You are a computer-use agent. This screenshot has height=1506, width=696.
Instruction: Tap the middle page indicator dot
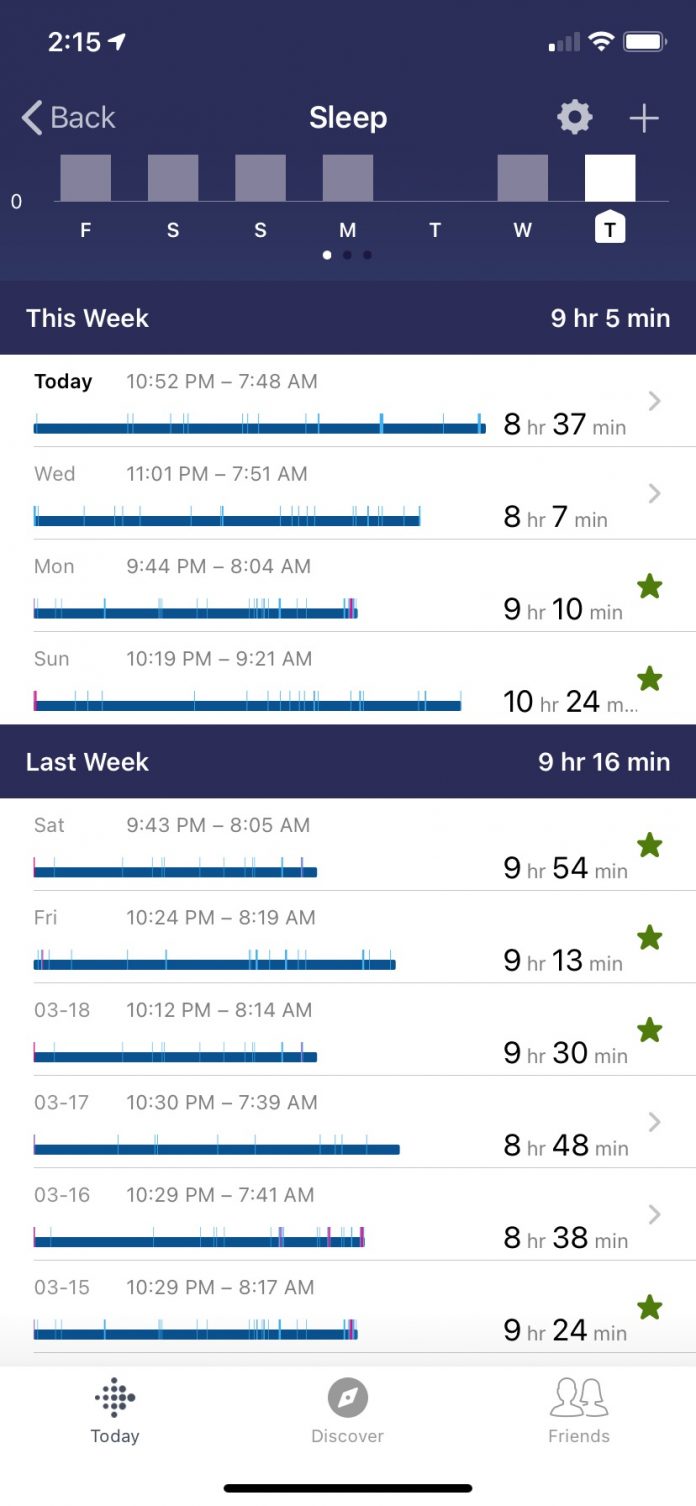pyautogui.click(x=347, y=255)
